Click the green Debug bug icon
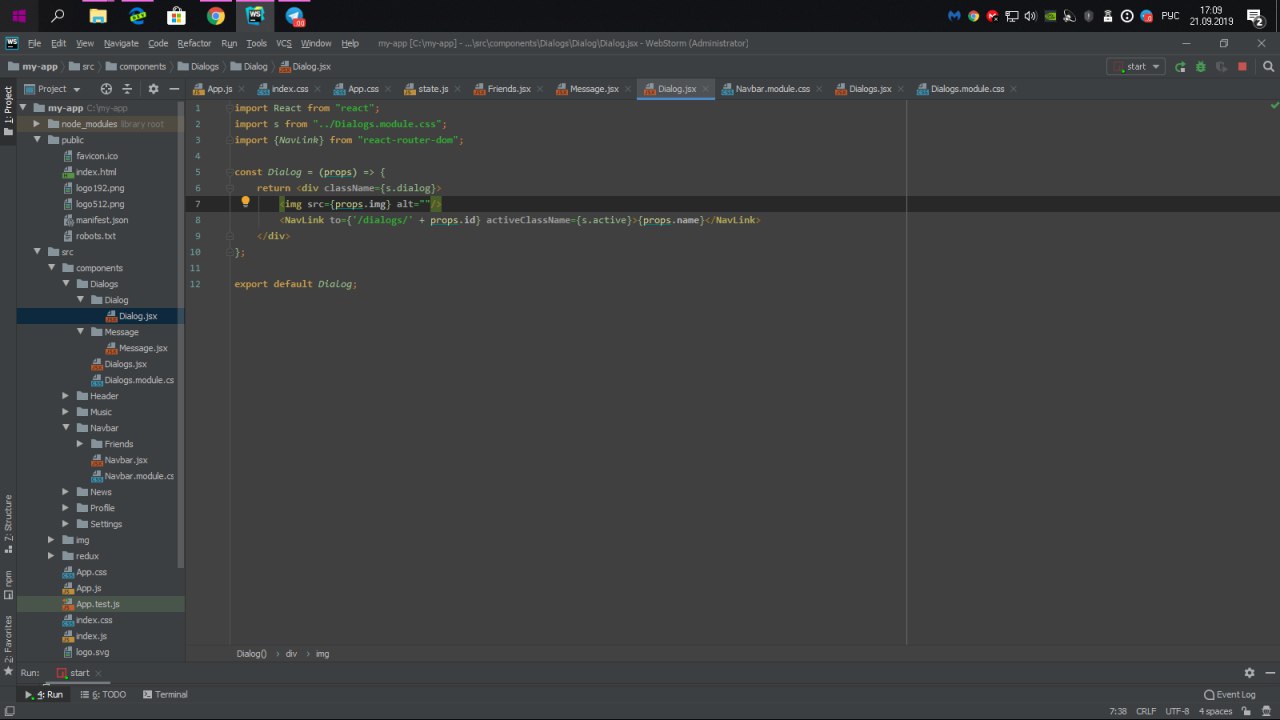 tap(1200, 67)
